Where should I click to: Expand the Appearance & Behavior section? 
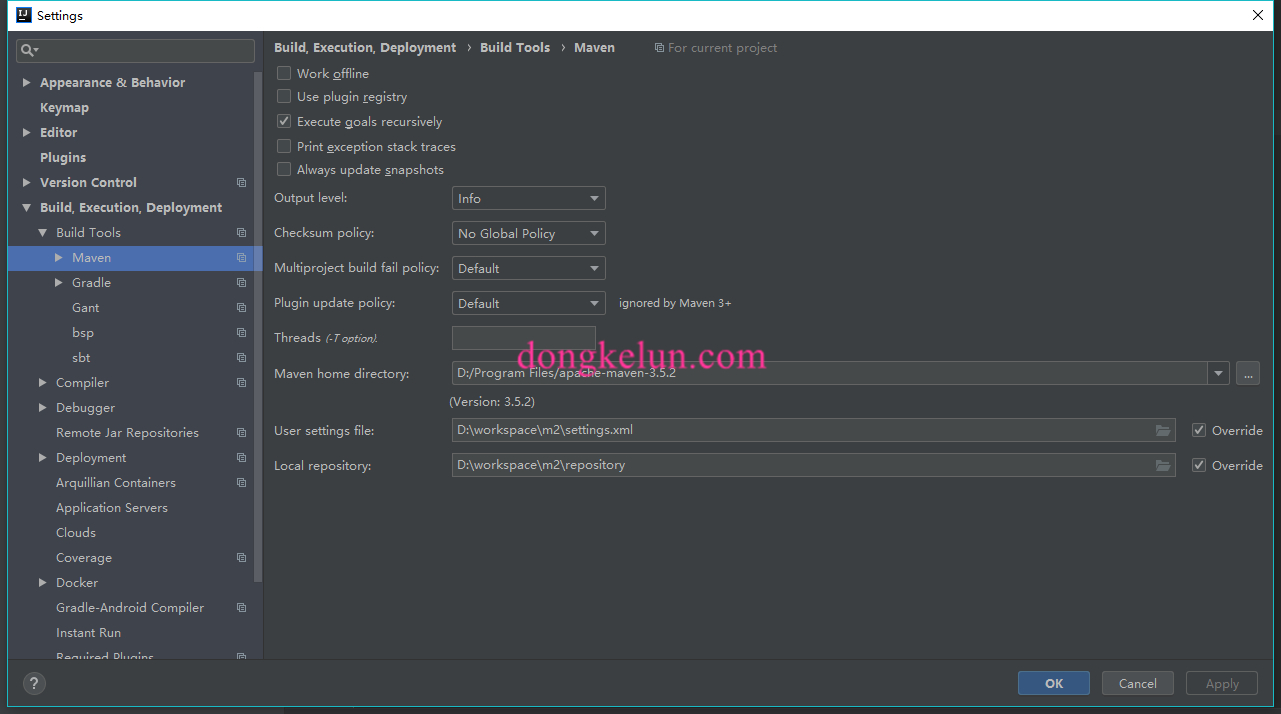27,83
